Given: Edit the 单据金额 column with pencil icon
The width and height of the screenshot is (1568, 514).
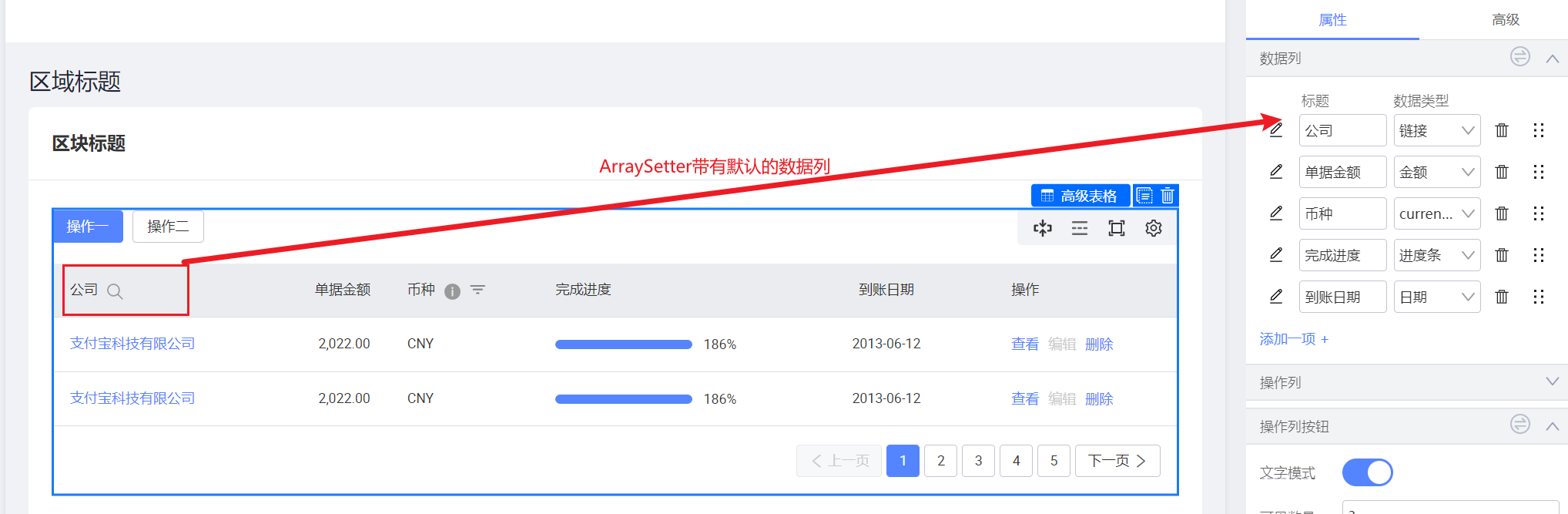Looking at the screenshot, I should pyautogui.click(x=1276, y=171).
